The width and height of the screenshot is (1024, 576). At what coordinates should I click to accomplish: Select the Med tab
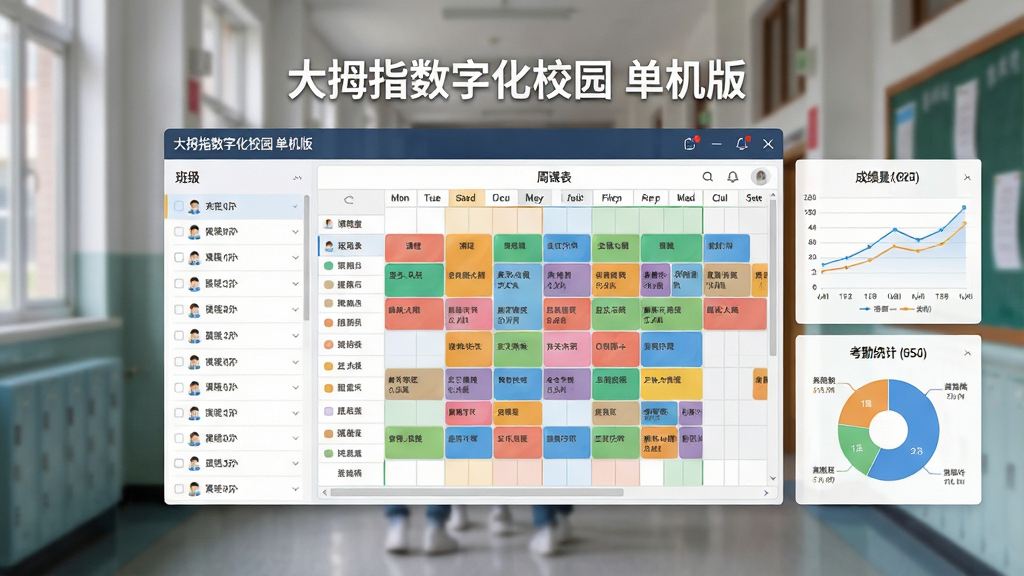pyautogui.click(x=686, y=198)
